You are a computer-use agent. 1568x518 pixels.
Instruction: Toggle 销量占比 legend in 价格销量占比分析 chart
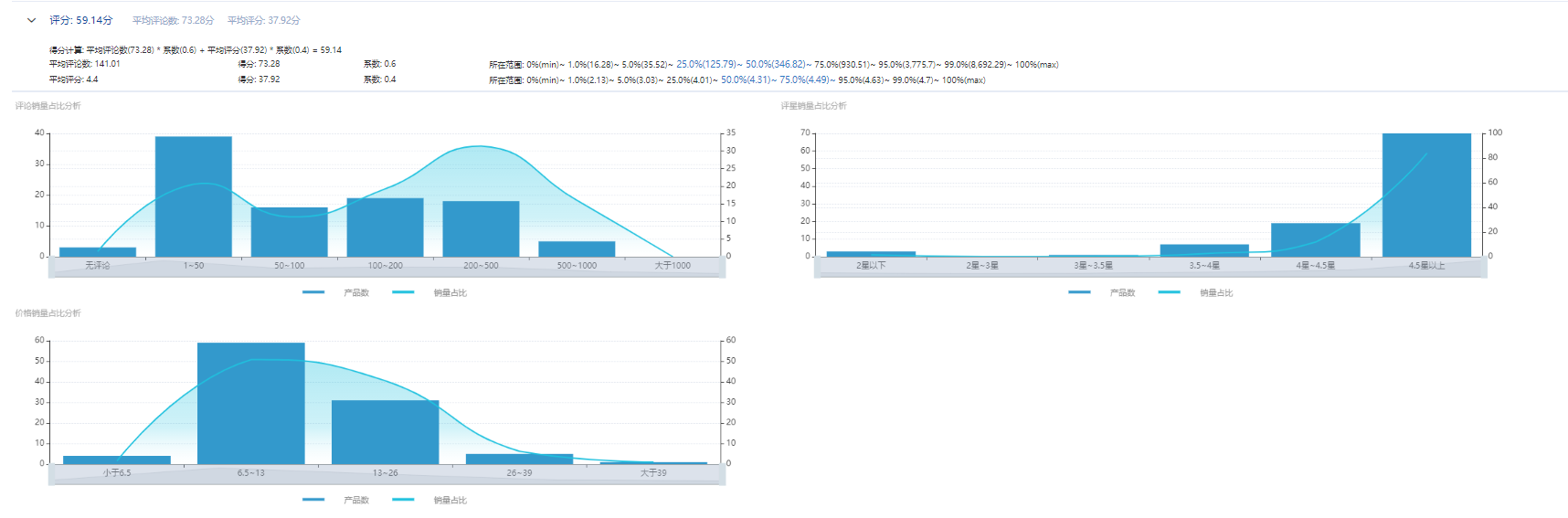pos(429,500)
